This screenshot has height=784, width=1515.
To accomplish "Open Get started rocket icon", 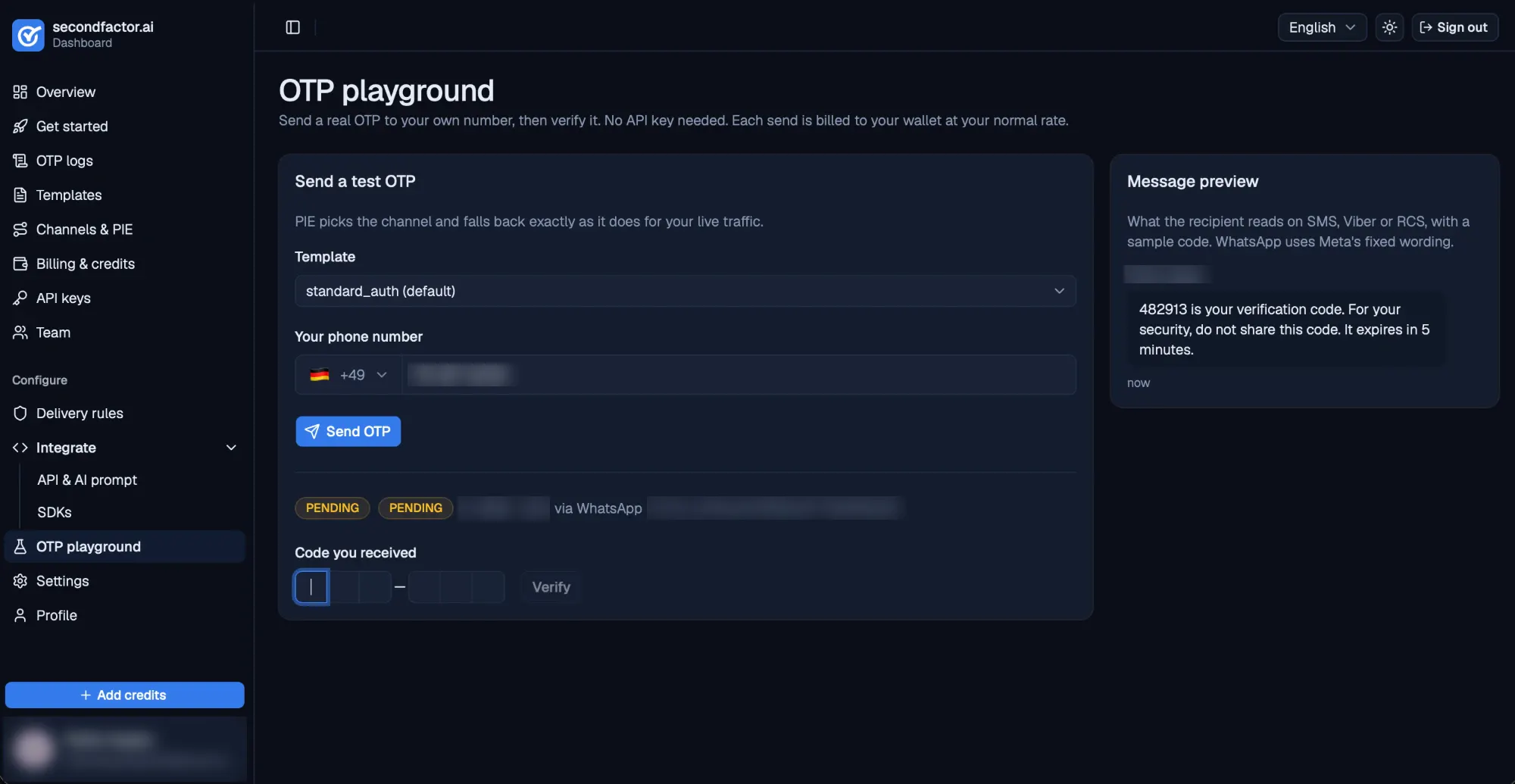I will (x=20, y=127).
